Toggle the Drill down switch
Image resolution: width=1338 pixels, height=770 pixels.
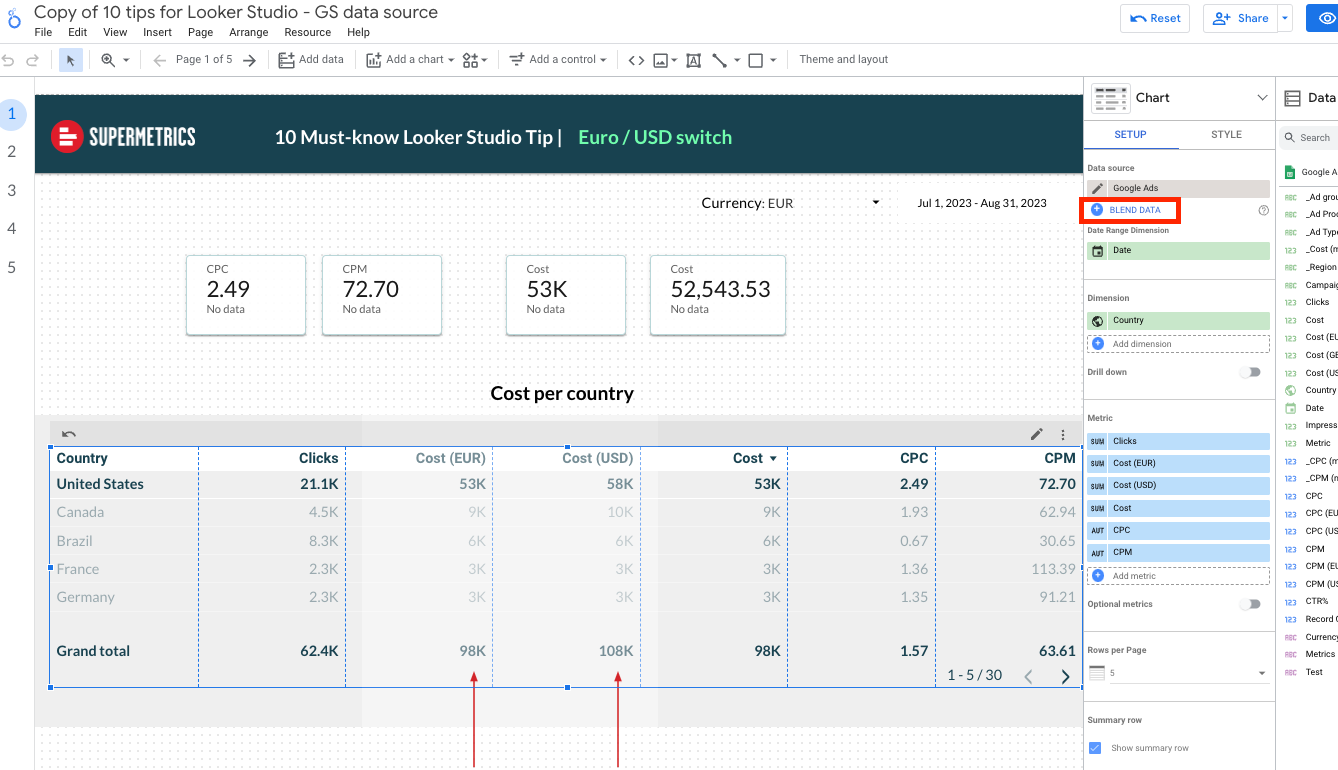tap(1249, 372)
